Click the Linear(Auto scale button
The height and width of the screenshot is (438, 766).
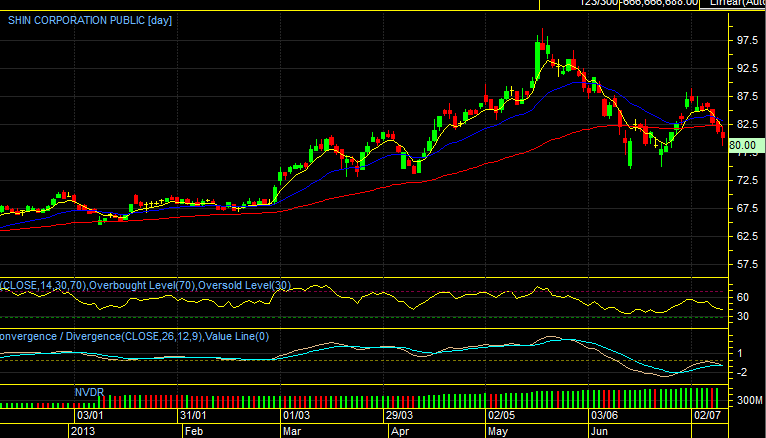[x=733, y=3]
